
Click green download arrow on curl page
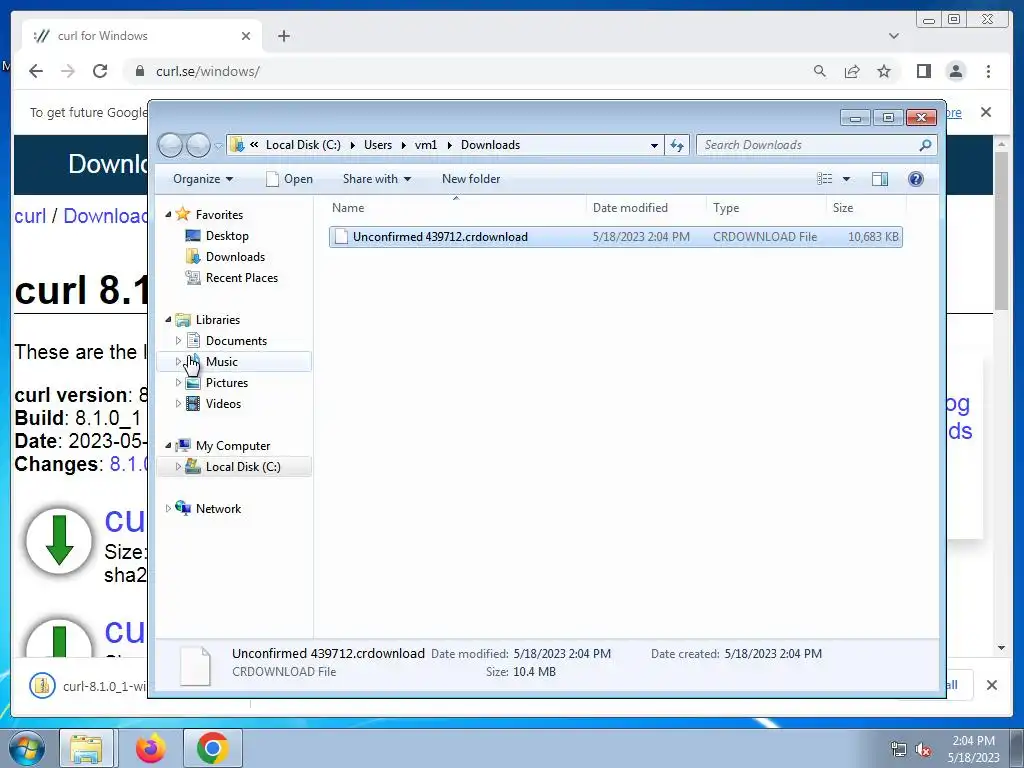pos(59,540)
